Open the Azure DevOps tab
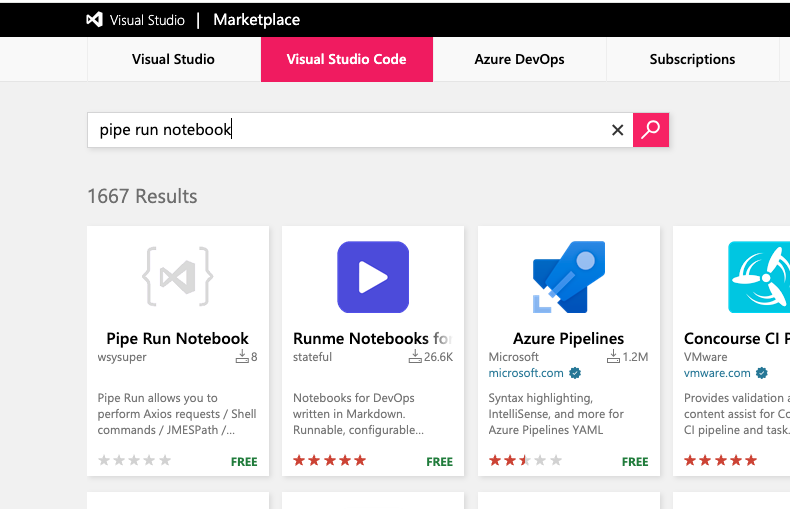 click(x=519, y=59)
